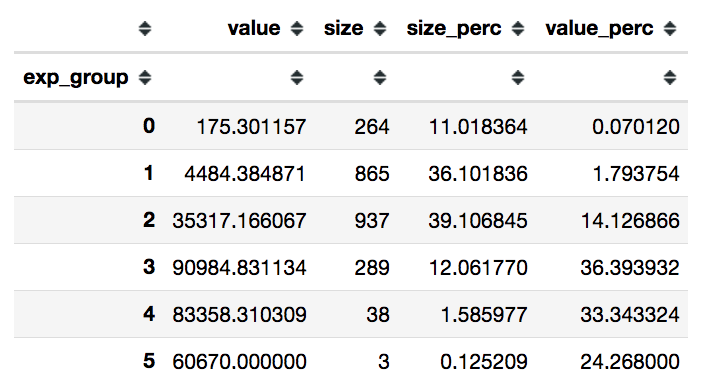Click value cell 60670.000000

(239, 362)
